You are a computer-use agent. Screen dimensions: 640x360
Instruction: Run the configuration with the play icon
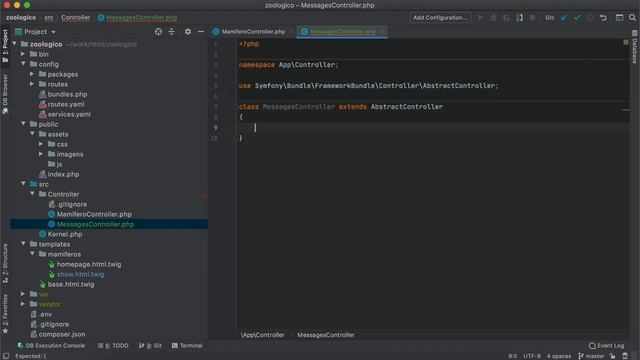[x=480, y=18]
